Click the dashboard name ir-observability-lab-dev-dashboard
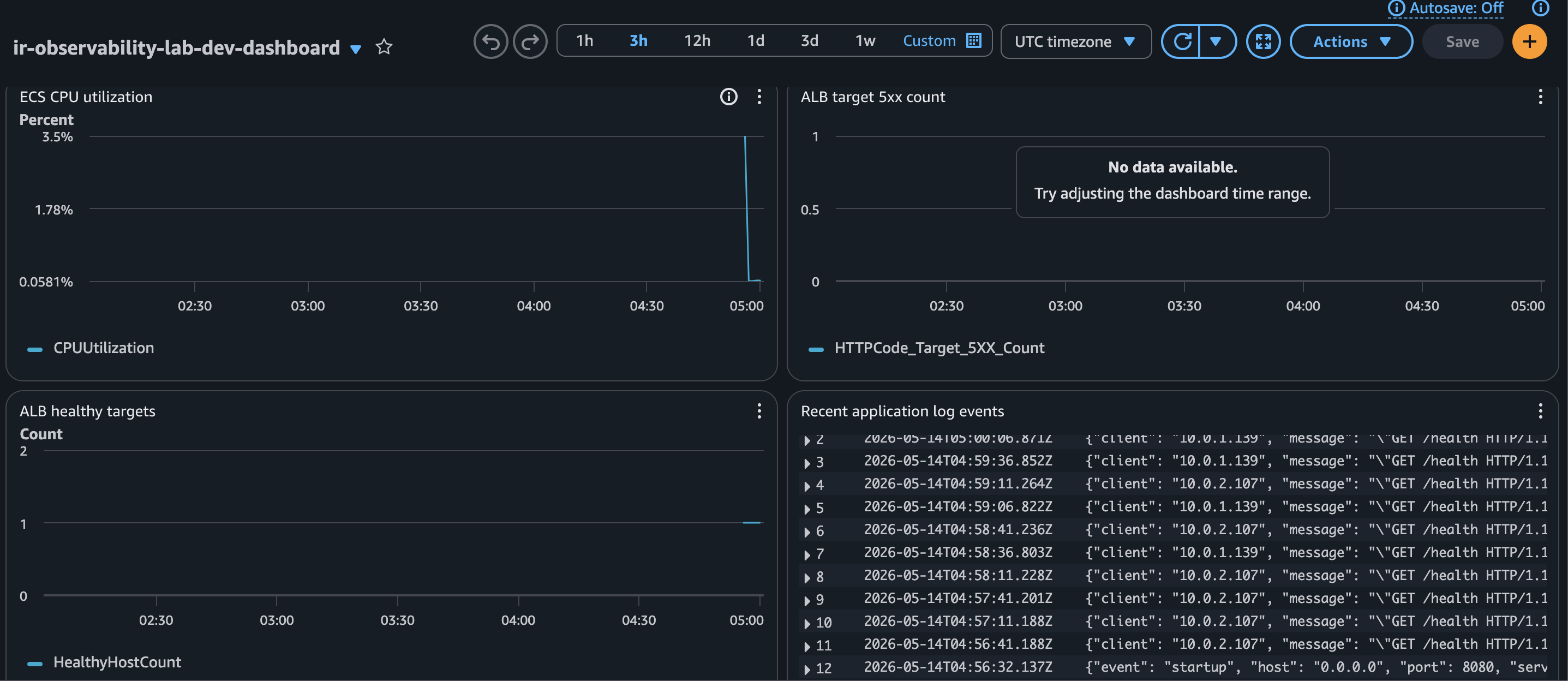 point(177,47)
